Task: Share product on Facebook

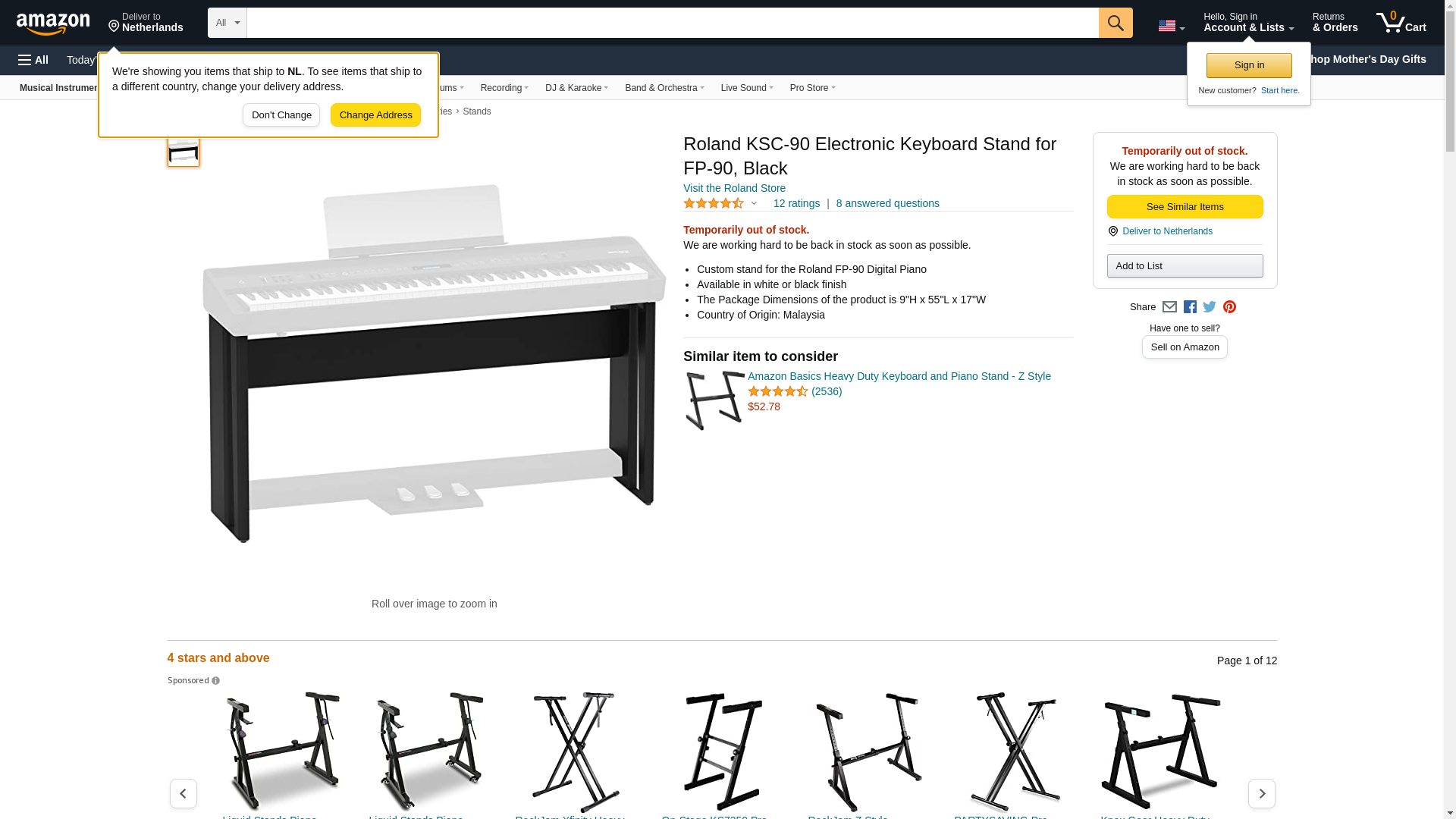Action: coord(1190,307)
